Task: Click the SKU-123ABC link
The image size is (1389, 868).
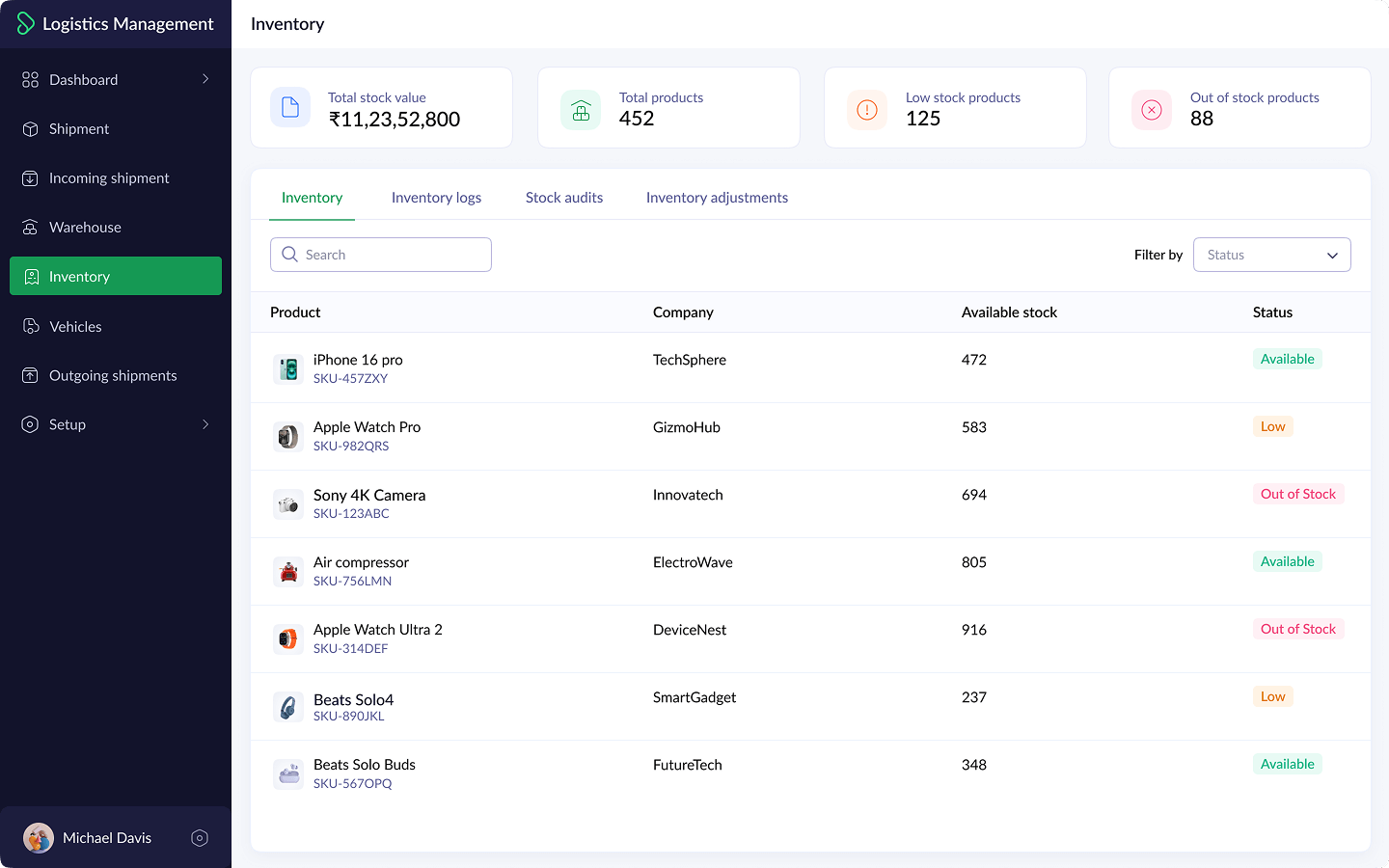Action: point(351,513)
